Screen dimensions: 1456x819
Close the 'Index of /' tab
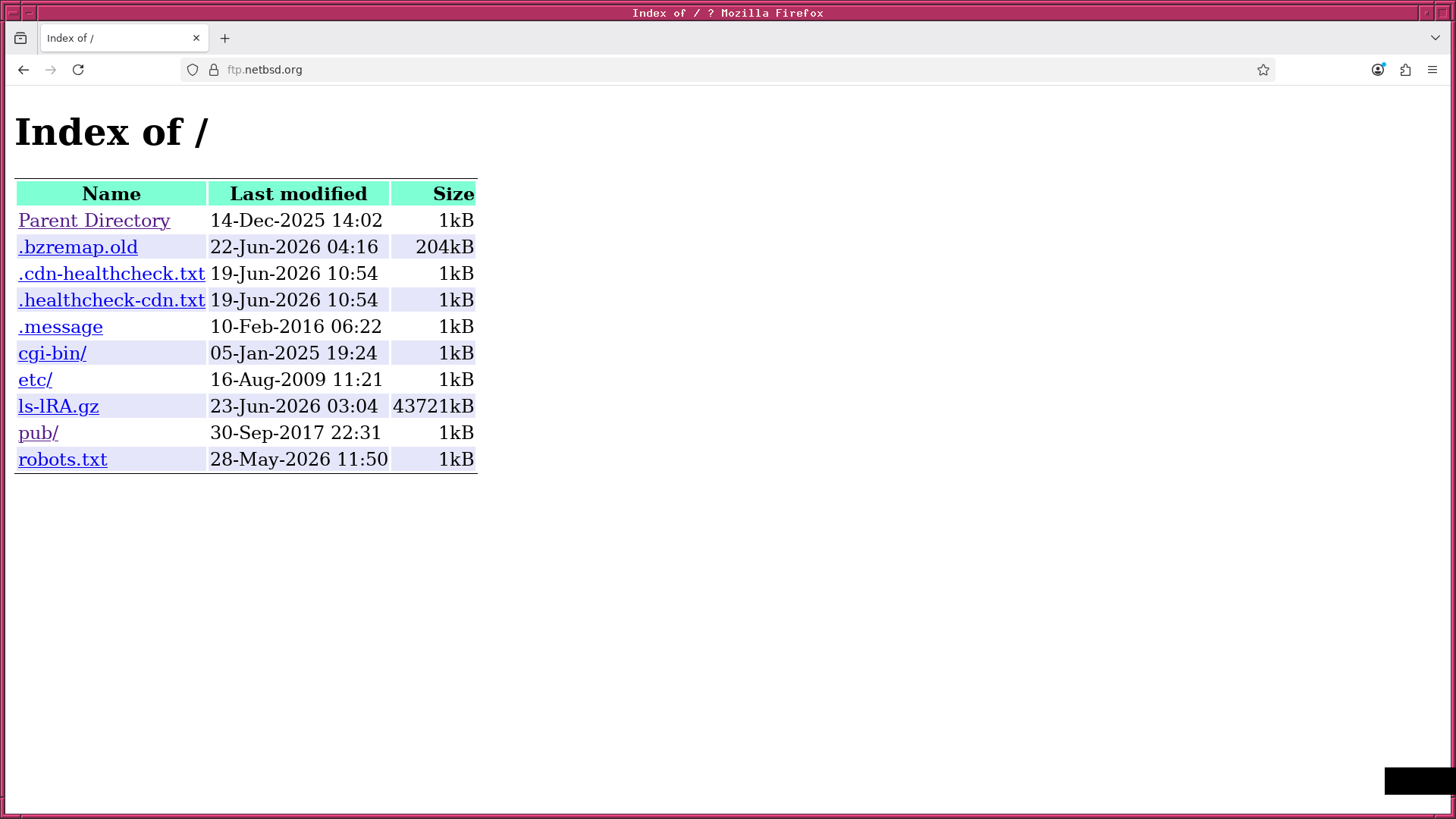196,38
